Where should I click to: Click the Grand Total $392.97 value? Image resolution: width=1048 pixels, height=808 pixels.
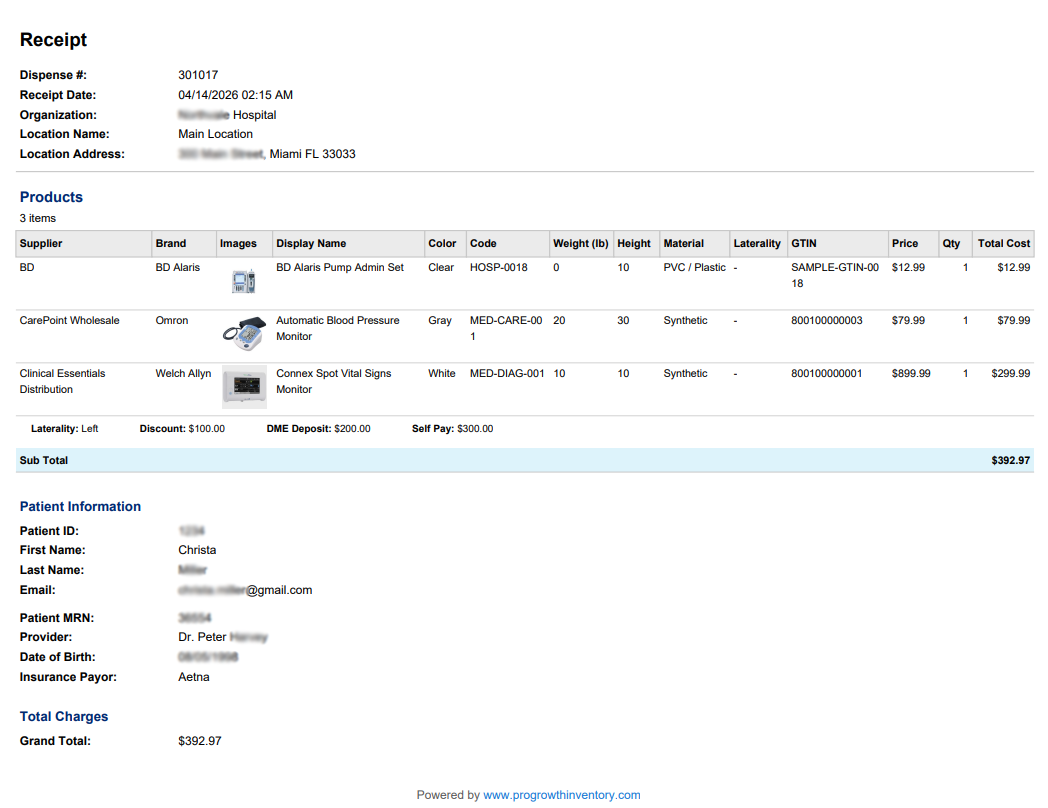200,740
